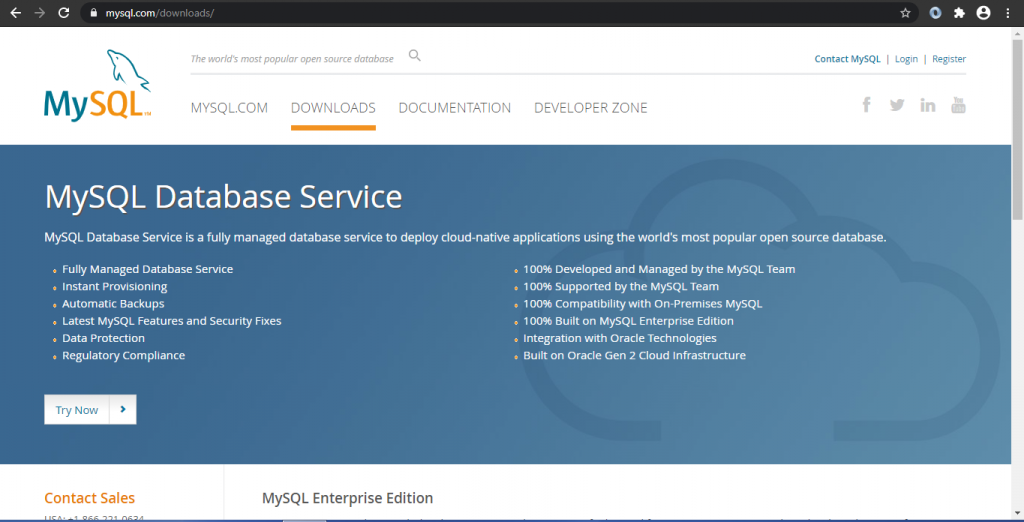Click the MySQL dolphin logo
This screenshot has height=522, width=1024.
(x=98, y=85)
